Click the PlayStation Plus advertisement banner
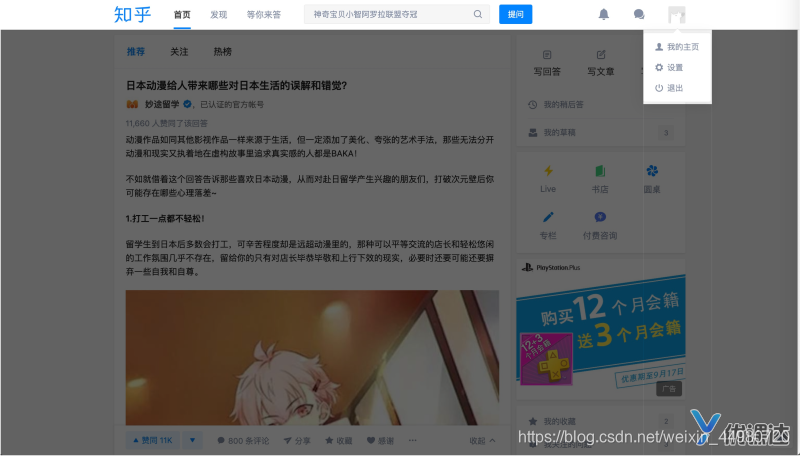Image resolution: width=800 pixels, height=456 pixels. click(x=601, y=329)
